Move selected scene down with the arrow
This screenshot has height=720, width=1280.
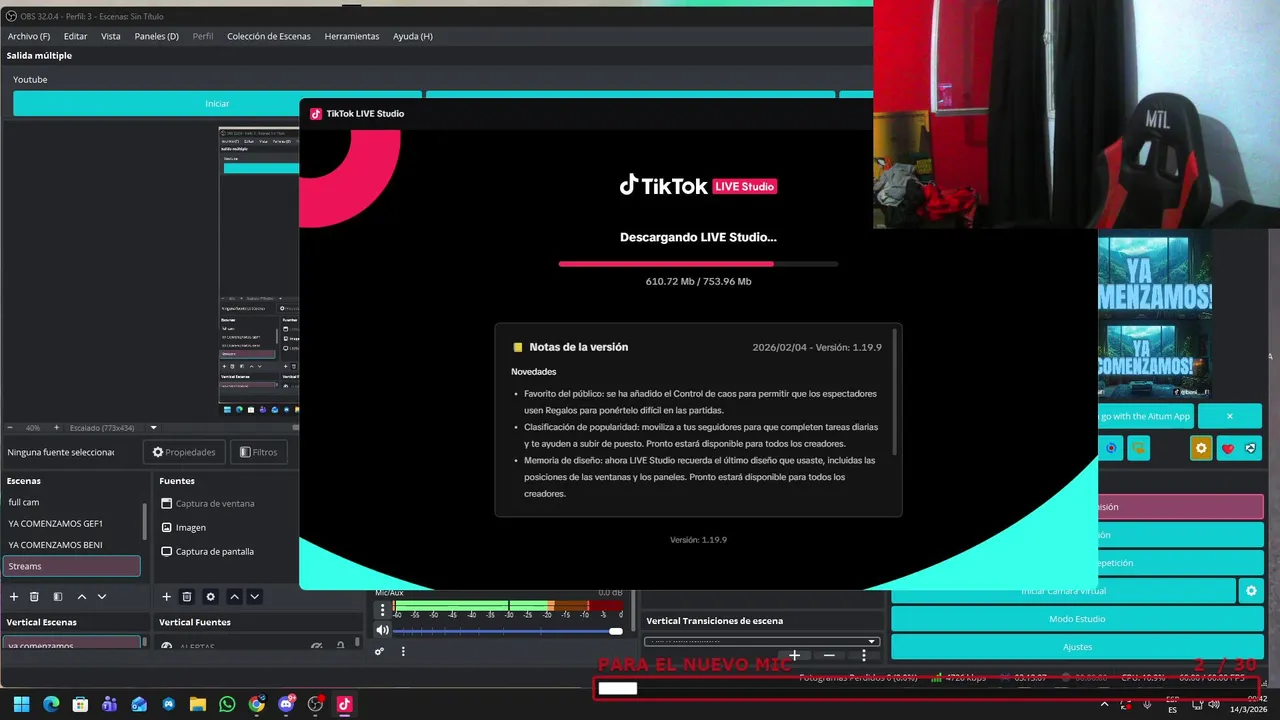pyautogui.click(x=102, y=597)
